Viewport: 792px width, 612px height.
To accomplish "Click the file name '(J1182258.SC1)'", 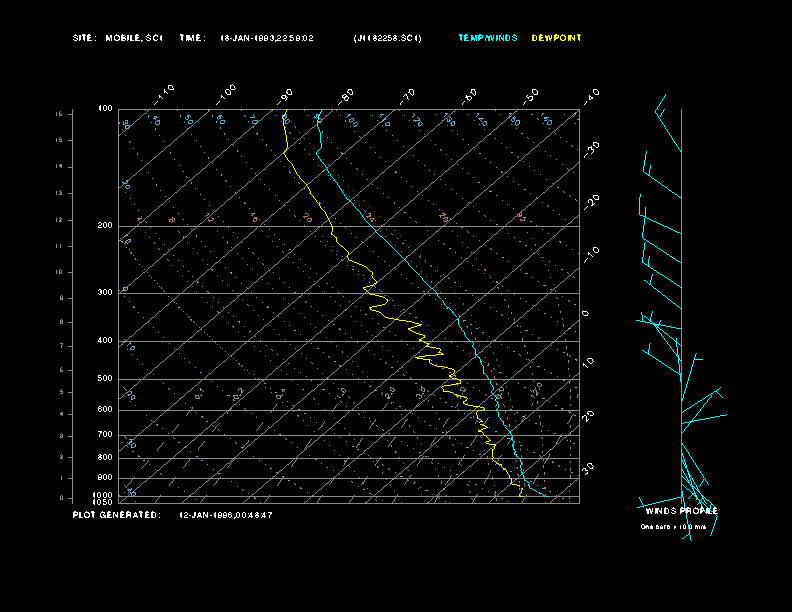I will pos(387,38).
